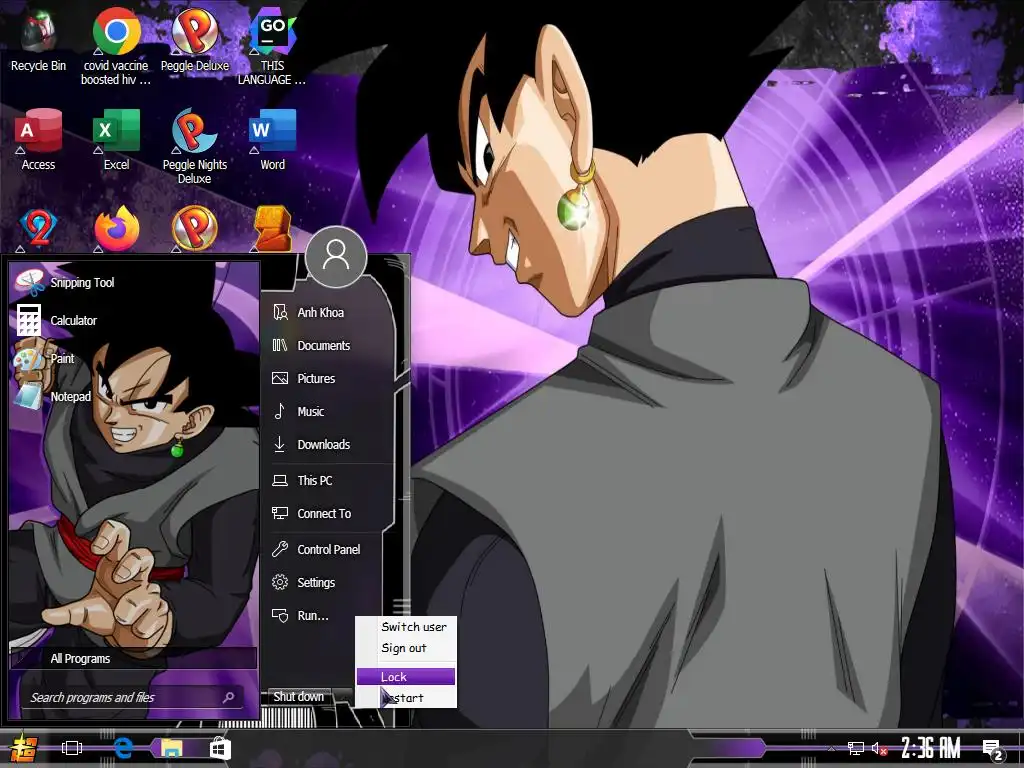Click the network icon in system tray
The width and height of the screenshot is (1024, 768).
click(x=856, y=748)
